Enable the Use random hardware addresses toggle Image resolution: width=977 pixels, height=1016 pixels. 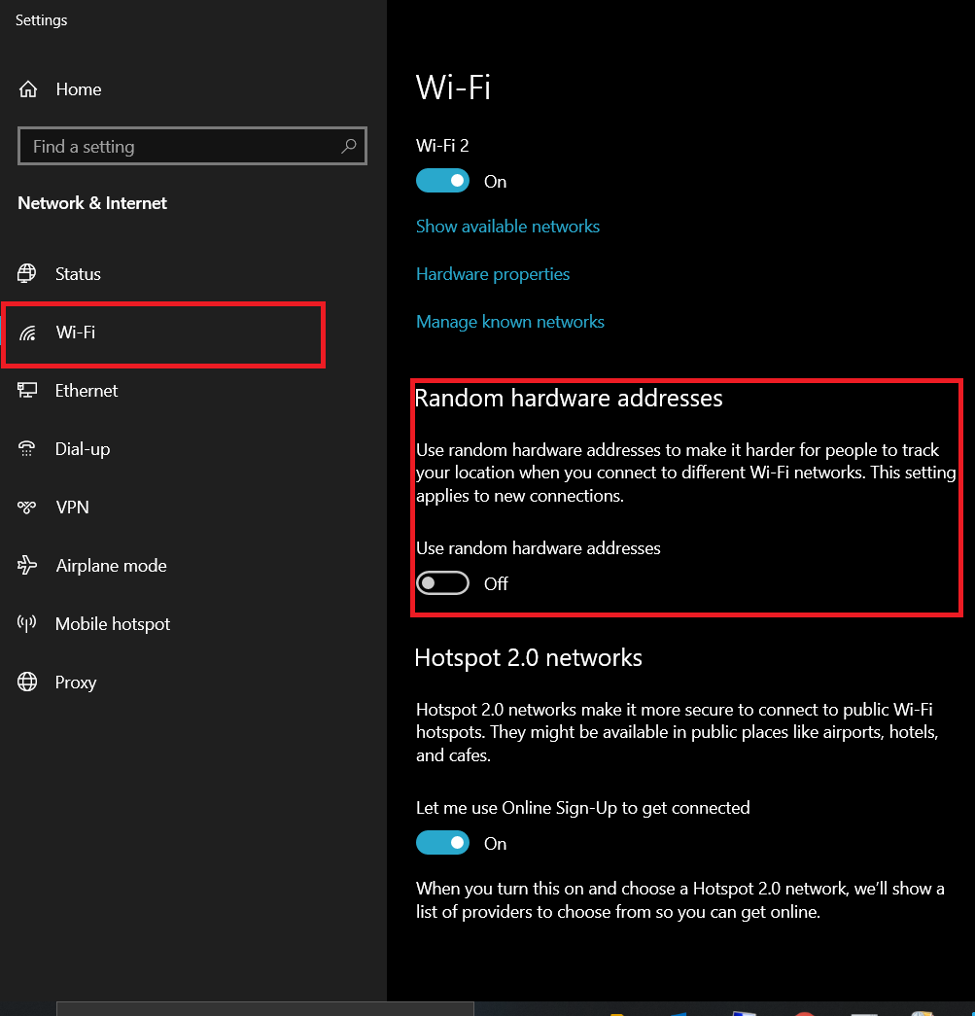[x=442, y=583]
